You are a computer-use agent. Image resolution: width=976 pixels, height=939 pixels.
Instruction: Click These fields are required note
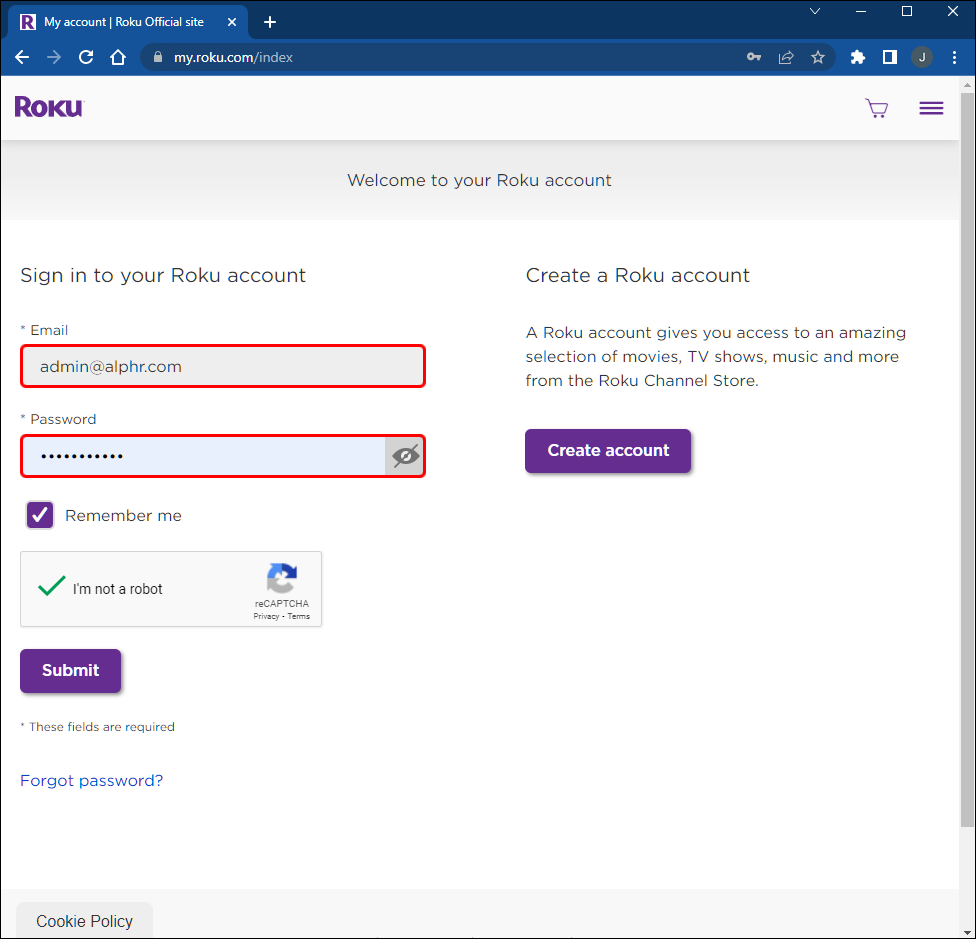pyautogui.click(x=98, y=727)
